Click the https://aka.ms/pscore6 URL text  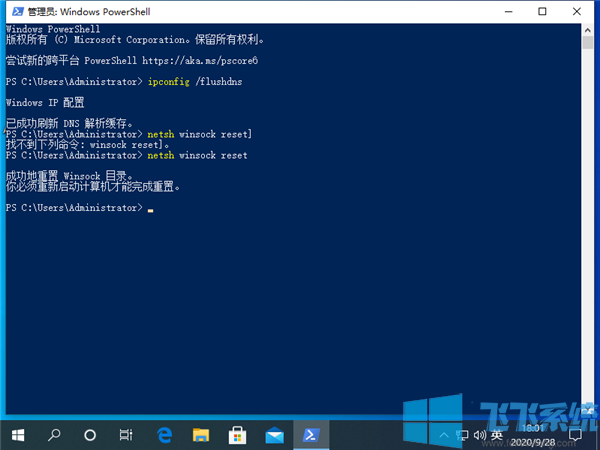[x=200, y=60]
